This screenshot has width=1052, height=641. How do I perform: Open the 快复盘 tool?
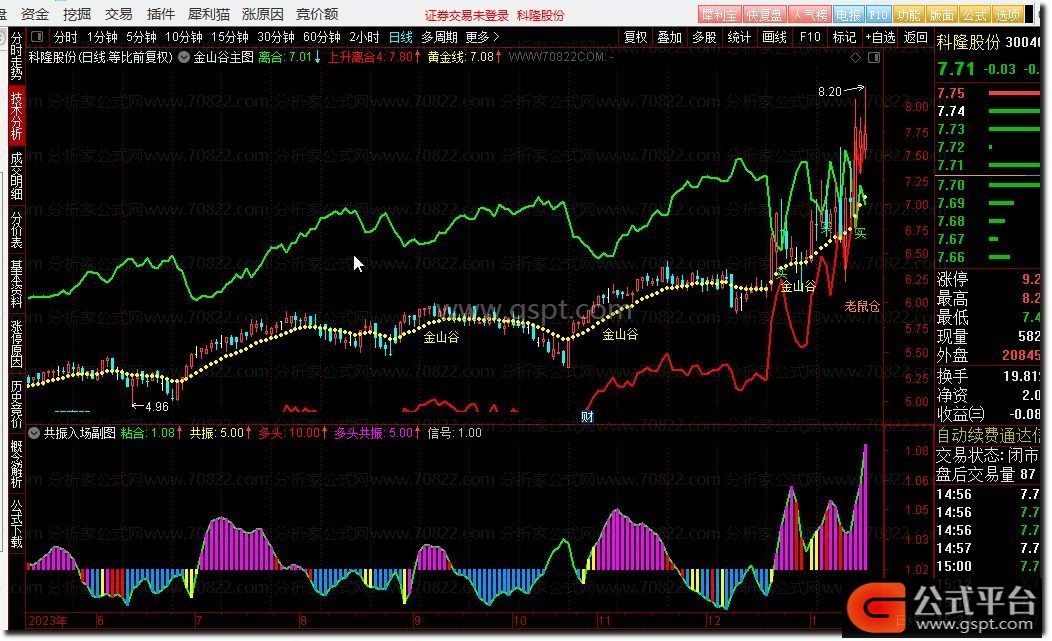click(x=764, y=14)
